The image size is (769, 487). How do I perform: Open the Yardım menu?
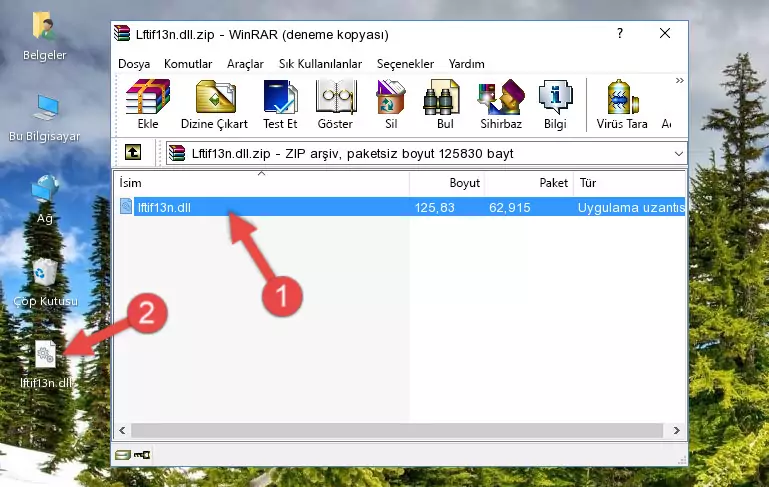tap(466, 64)
